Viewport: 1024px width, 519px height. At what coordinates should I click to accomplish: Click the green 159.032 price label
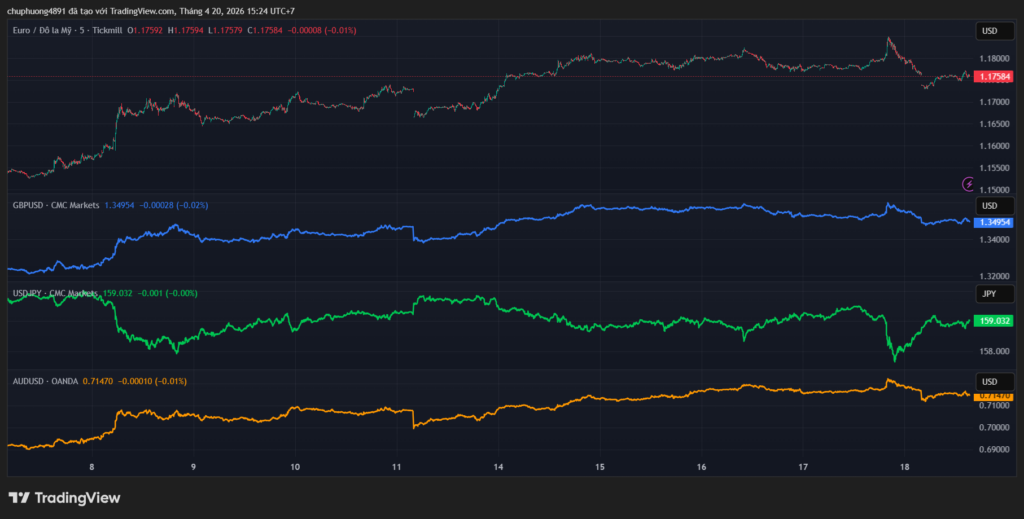993,321
